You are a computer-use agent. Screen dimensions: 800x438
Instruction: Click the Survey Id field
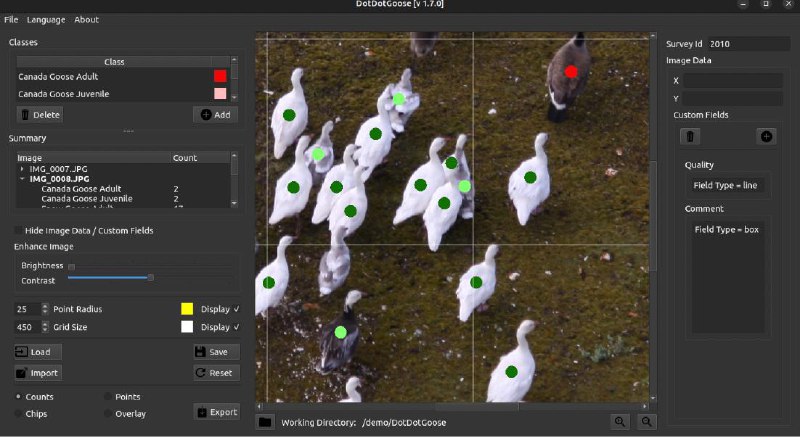(748, 44)
